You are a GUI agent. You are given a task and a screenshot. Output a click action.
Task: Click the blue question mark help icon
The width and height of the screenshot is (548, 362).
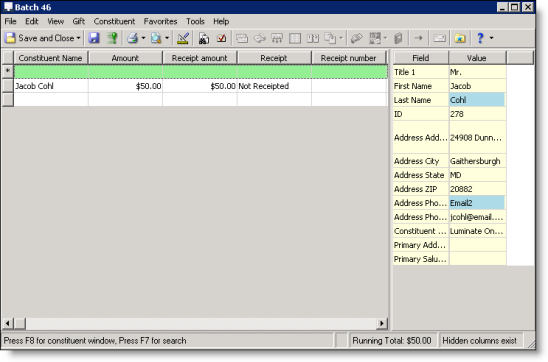tap(480, 38)
